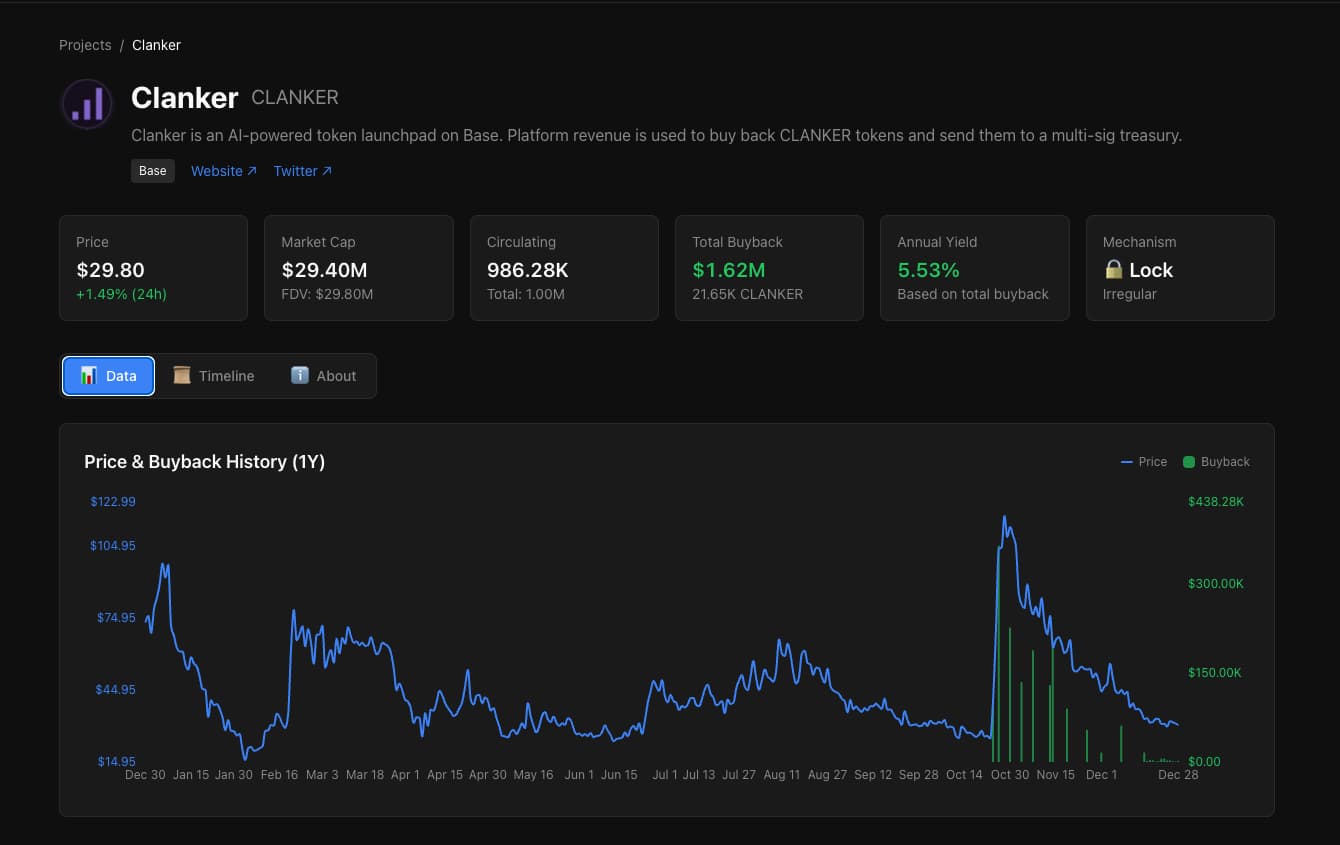
Task: Click the lock icon in Mechanism card
Action: [x=1114, y=270]
